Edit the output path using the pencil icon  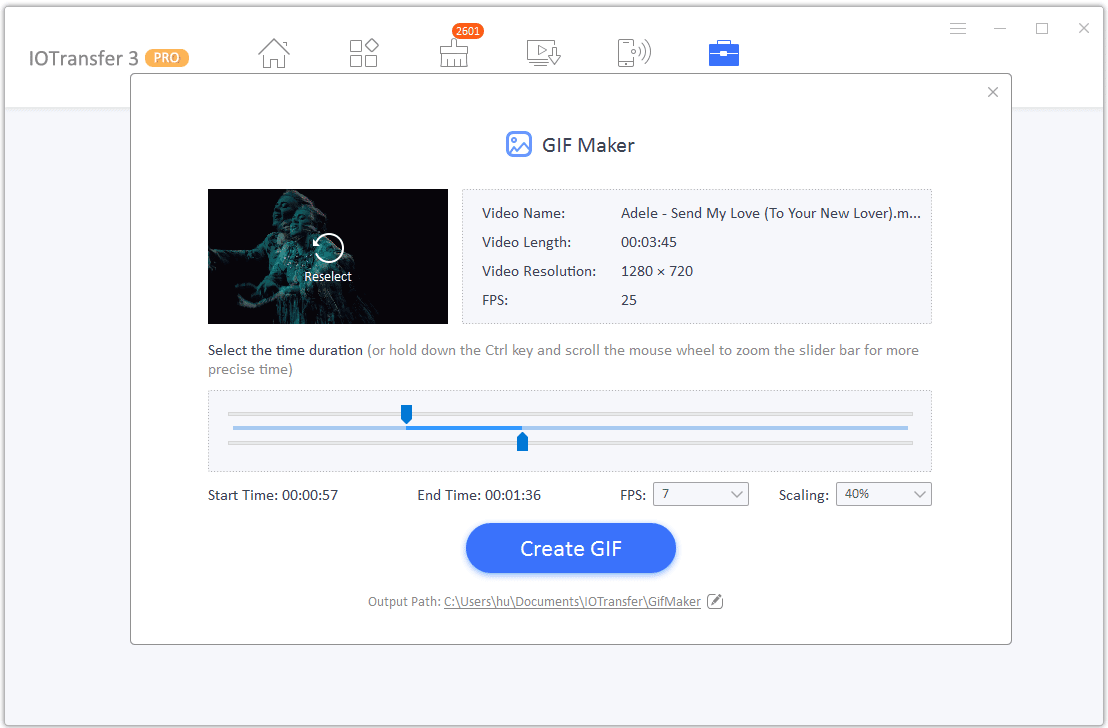715,601
